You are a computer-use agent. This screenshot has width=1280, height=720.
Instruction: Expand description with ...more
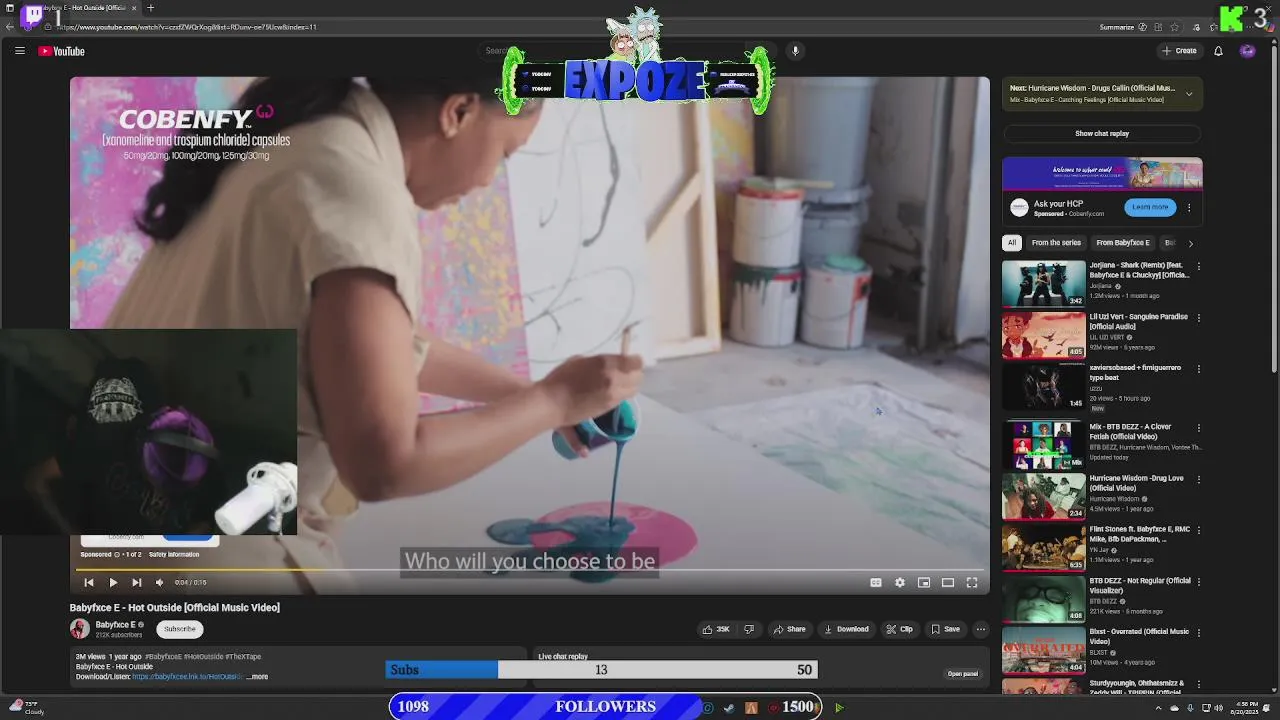click(257, 677)
